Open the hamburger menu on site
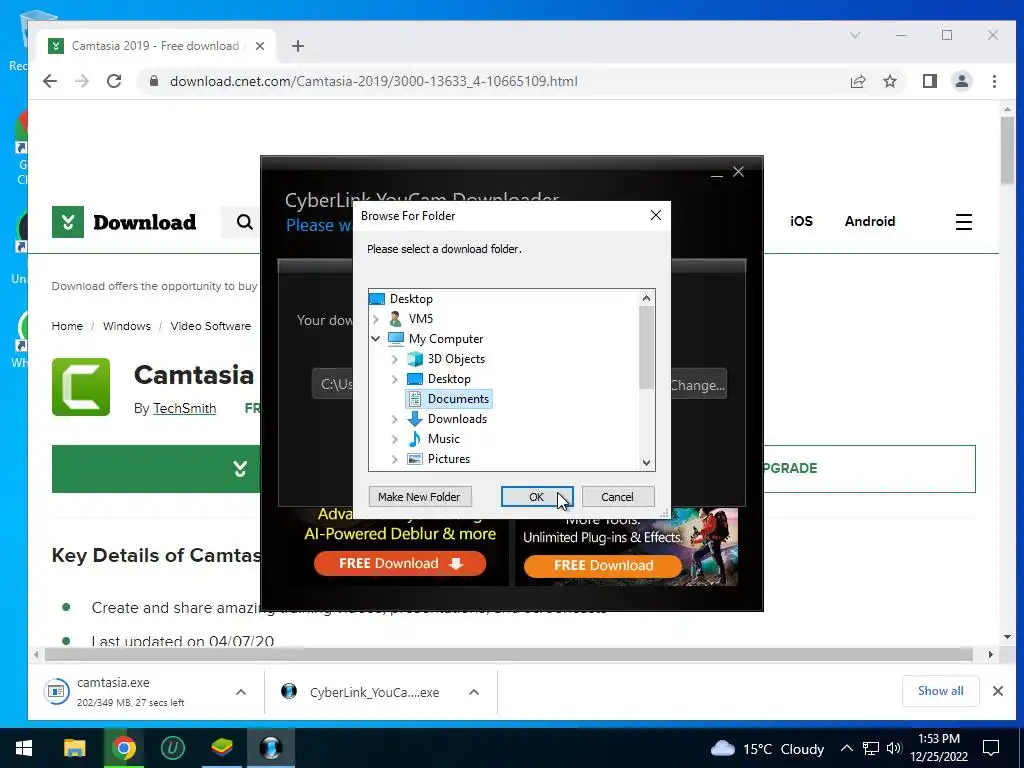The height and width of the screenshot is (768, 1024). [964, 222]
